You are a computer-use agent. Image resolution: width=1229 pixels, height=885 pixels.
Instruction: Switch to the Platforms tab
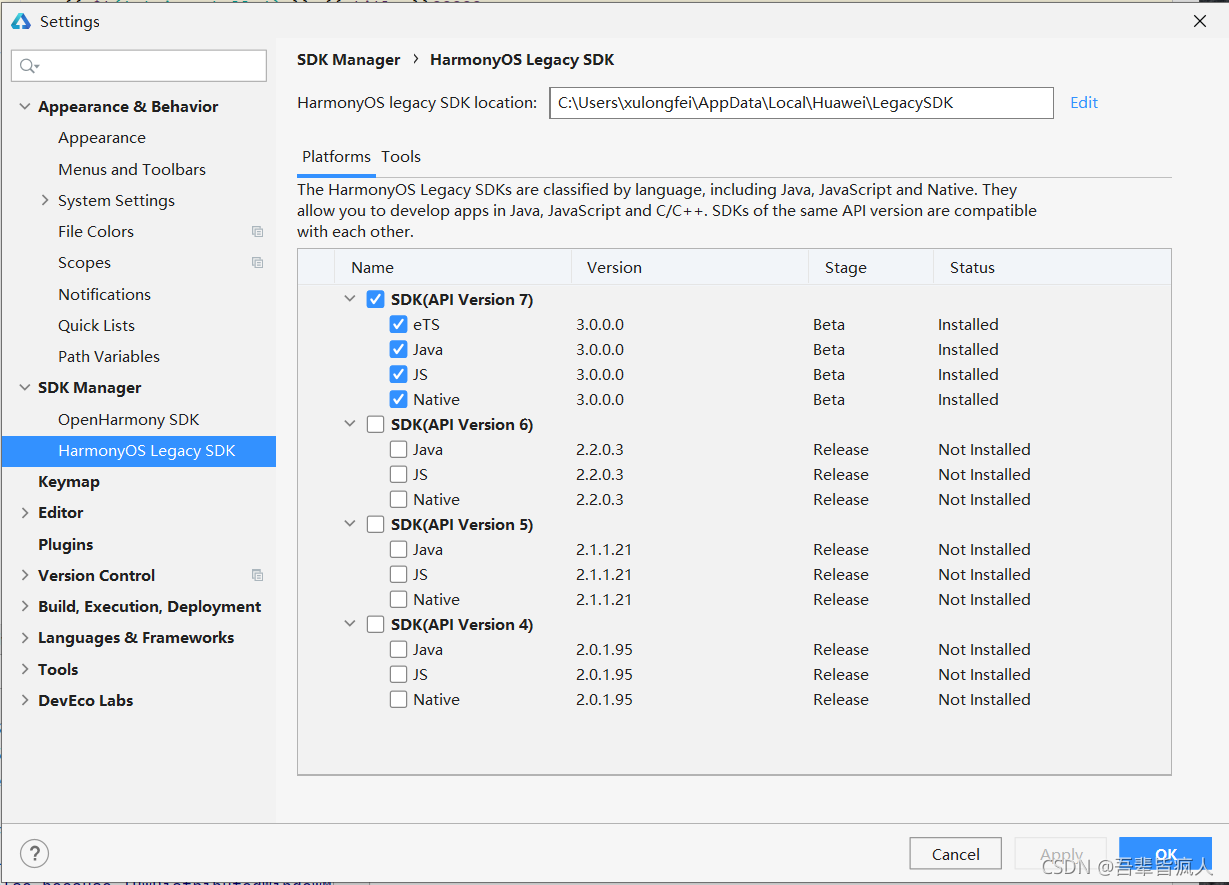[336, 157]
